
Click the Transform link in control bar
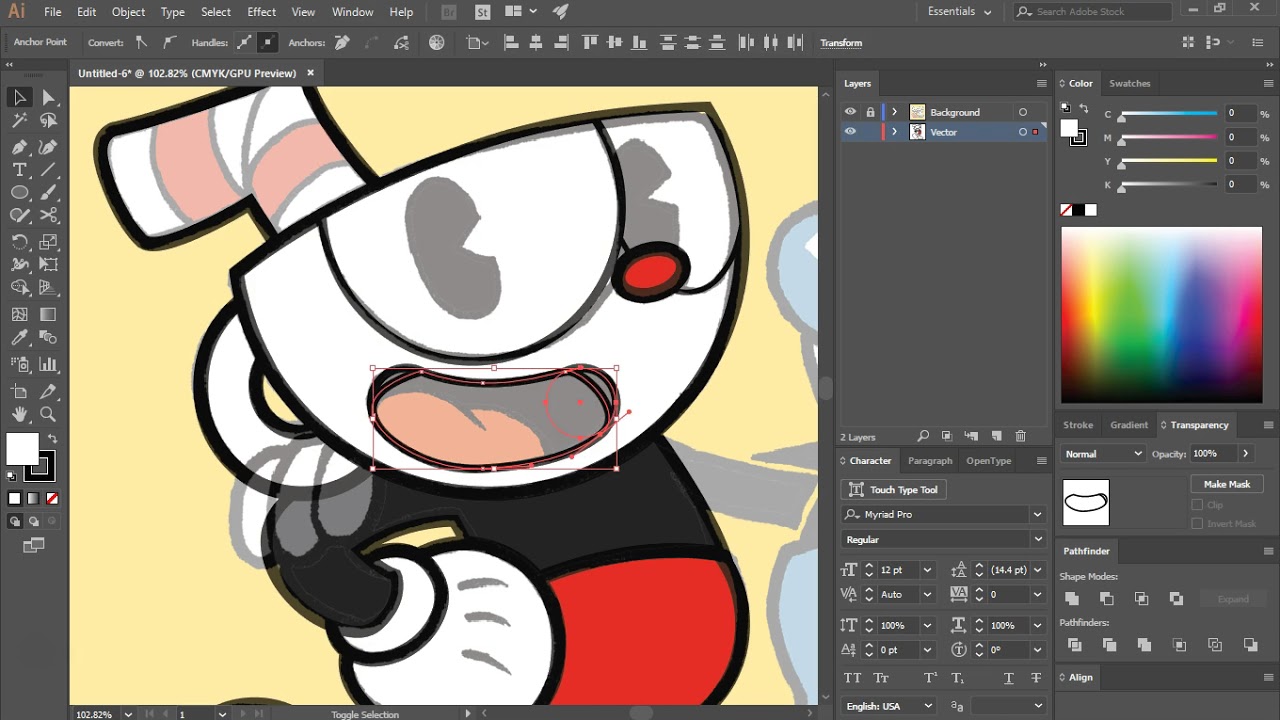(x=841, y=43)
